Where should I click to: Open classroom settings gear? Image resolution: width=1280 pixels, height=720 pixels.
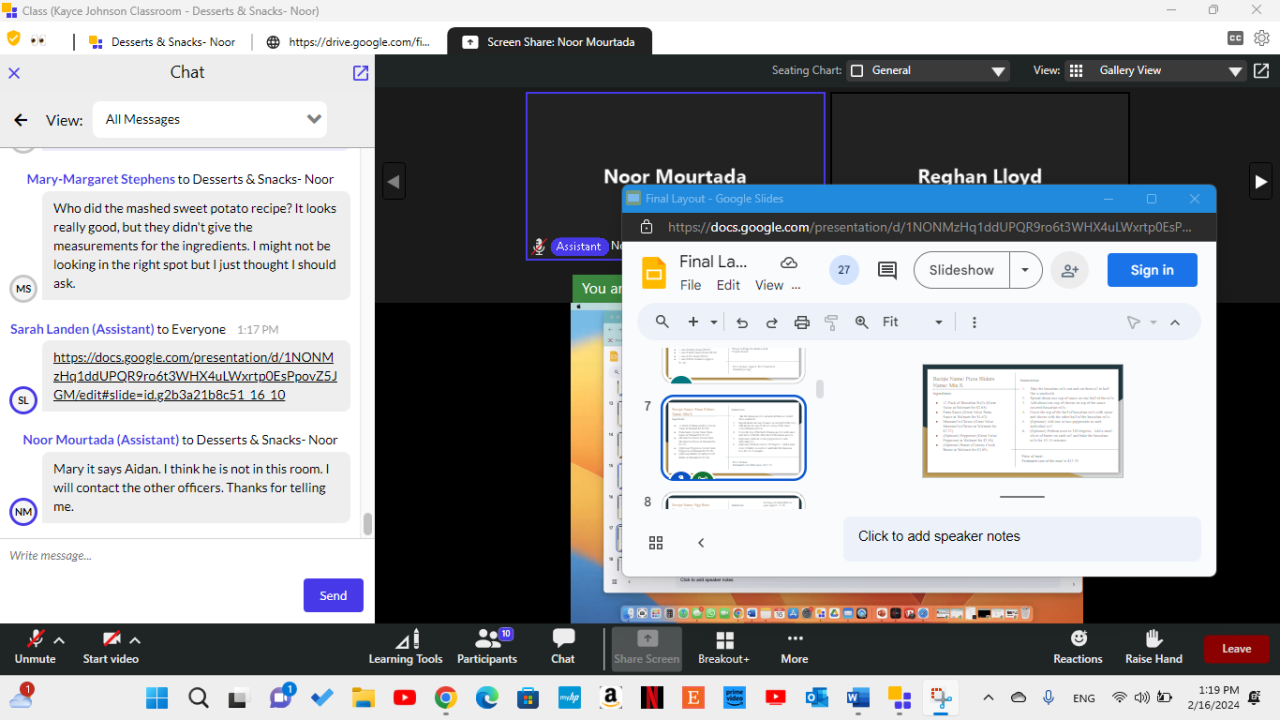click(1262, 38)
